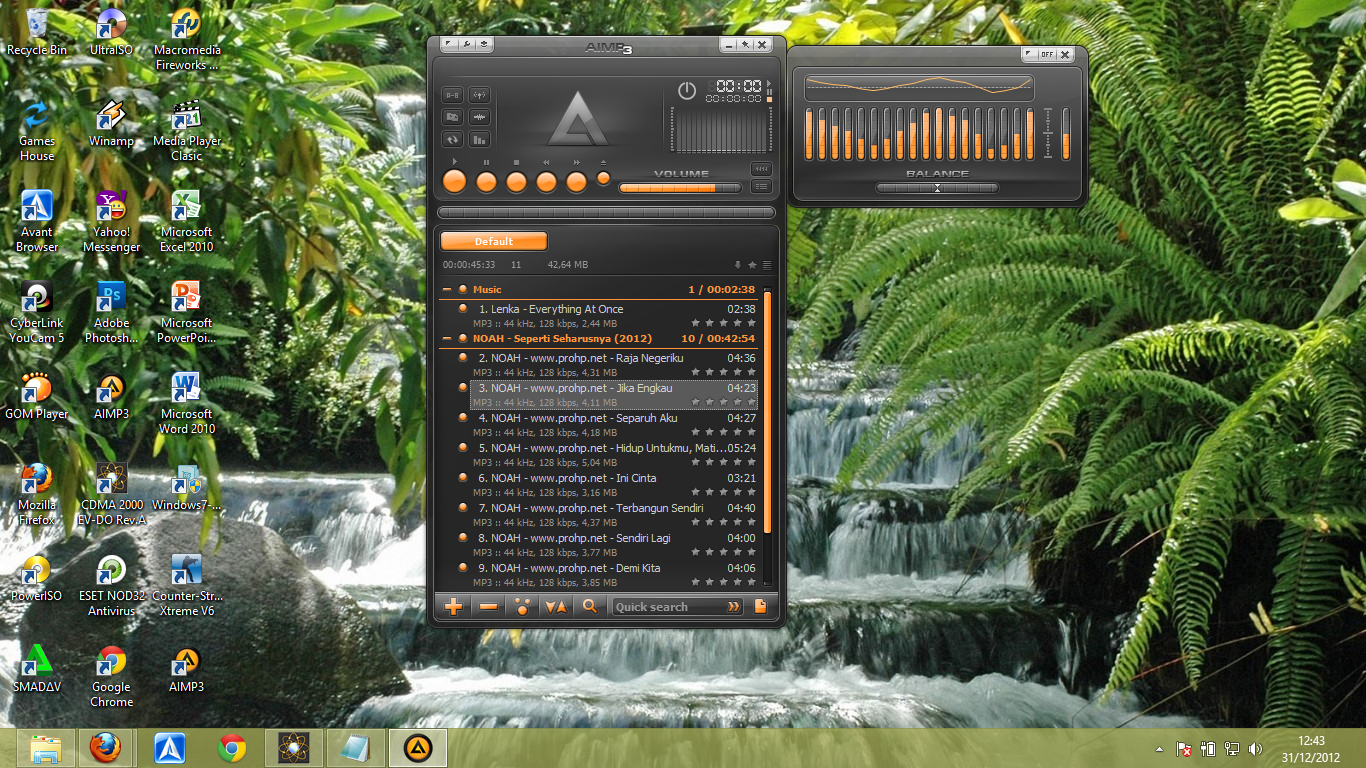Select the Default playlist tab

[494, 241]
